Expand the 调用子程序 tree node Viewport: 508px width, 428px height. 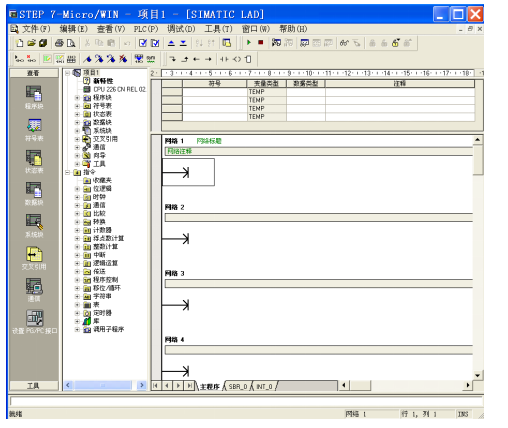pyautogui.click(x=77, y=330)
